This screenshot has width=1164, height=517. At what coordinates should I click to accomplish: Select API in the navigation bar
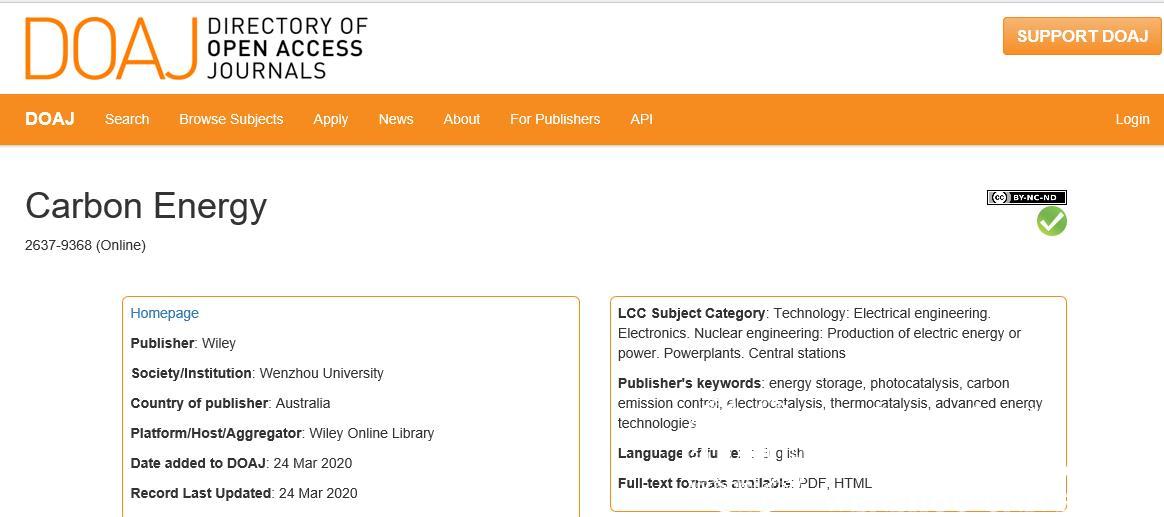click(641, 119)
